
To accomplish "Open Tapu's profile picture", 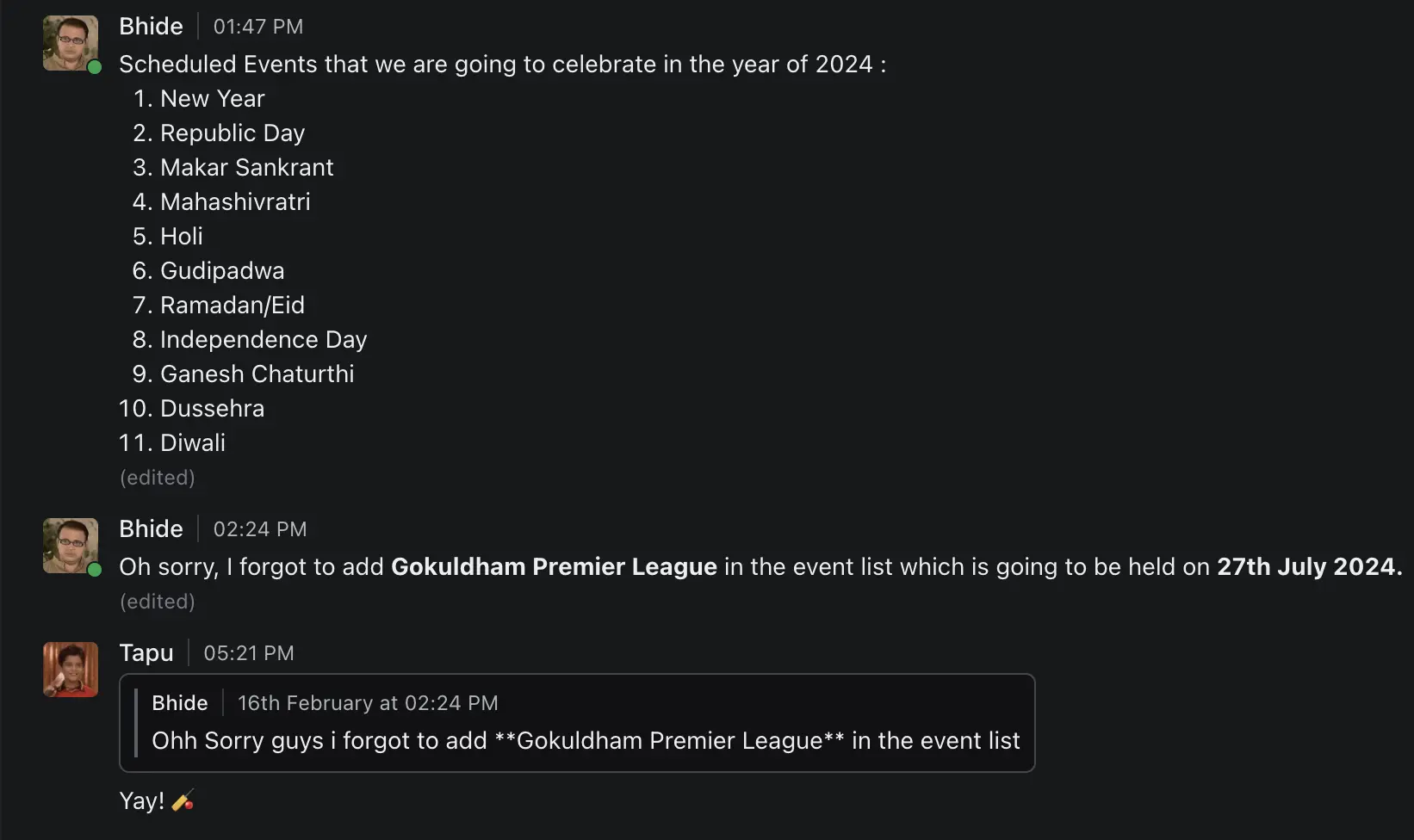I will pos(70,670).
